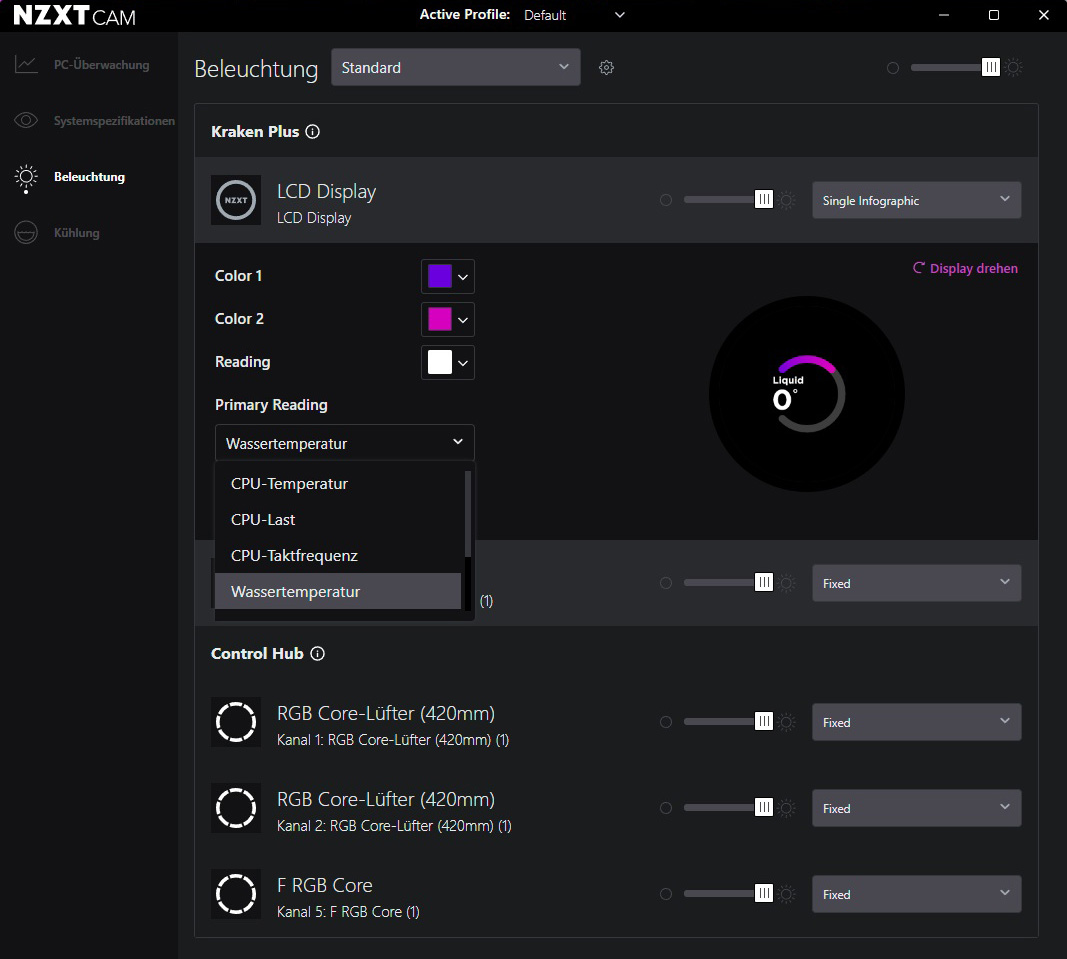
Task: Choose Wassertemperatur from the reading list
Action: coord(338,591)
